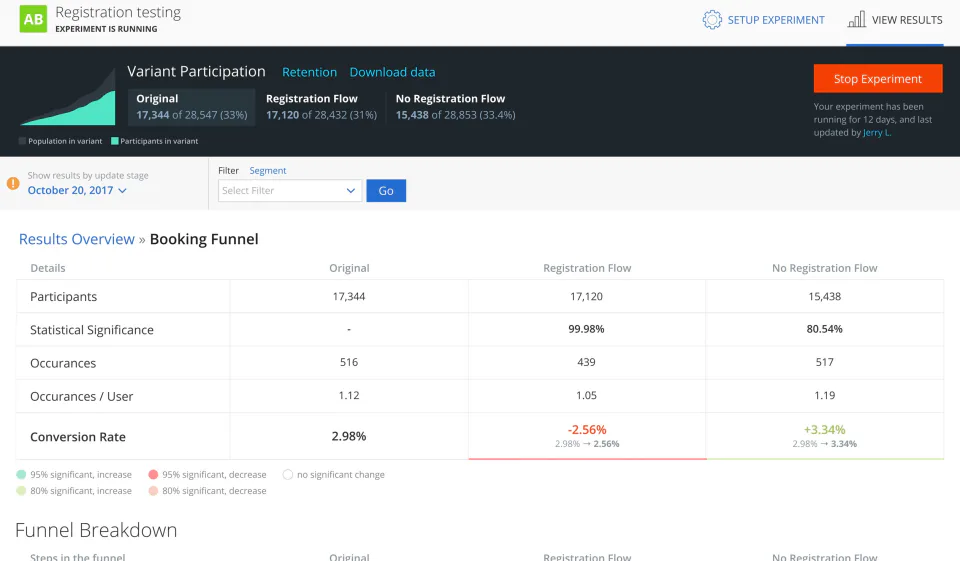Click the 1.19 occurrences per user value
This screenshot has width=960, height=561.
pyautogui.click(x=825, y=396)
